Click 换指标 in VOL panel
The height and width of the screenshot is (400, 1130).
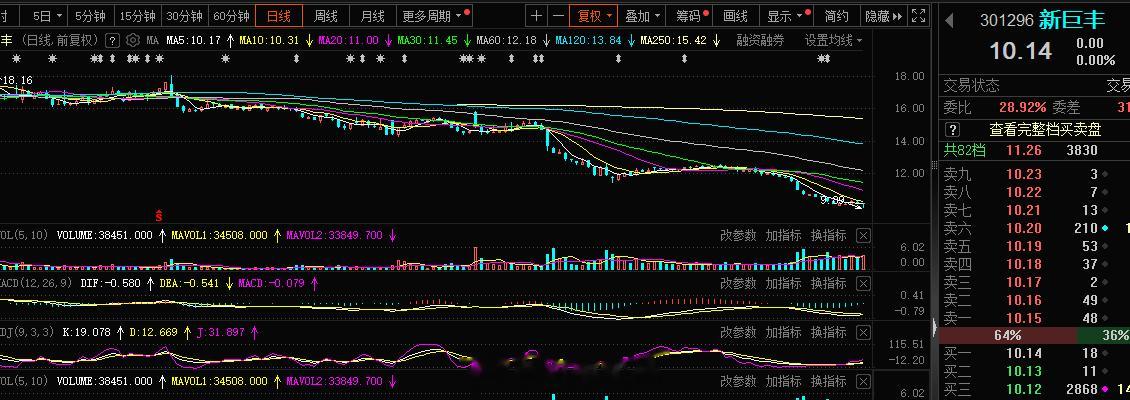pyautogui.click(x=829, y=236)
